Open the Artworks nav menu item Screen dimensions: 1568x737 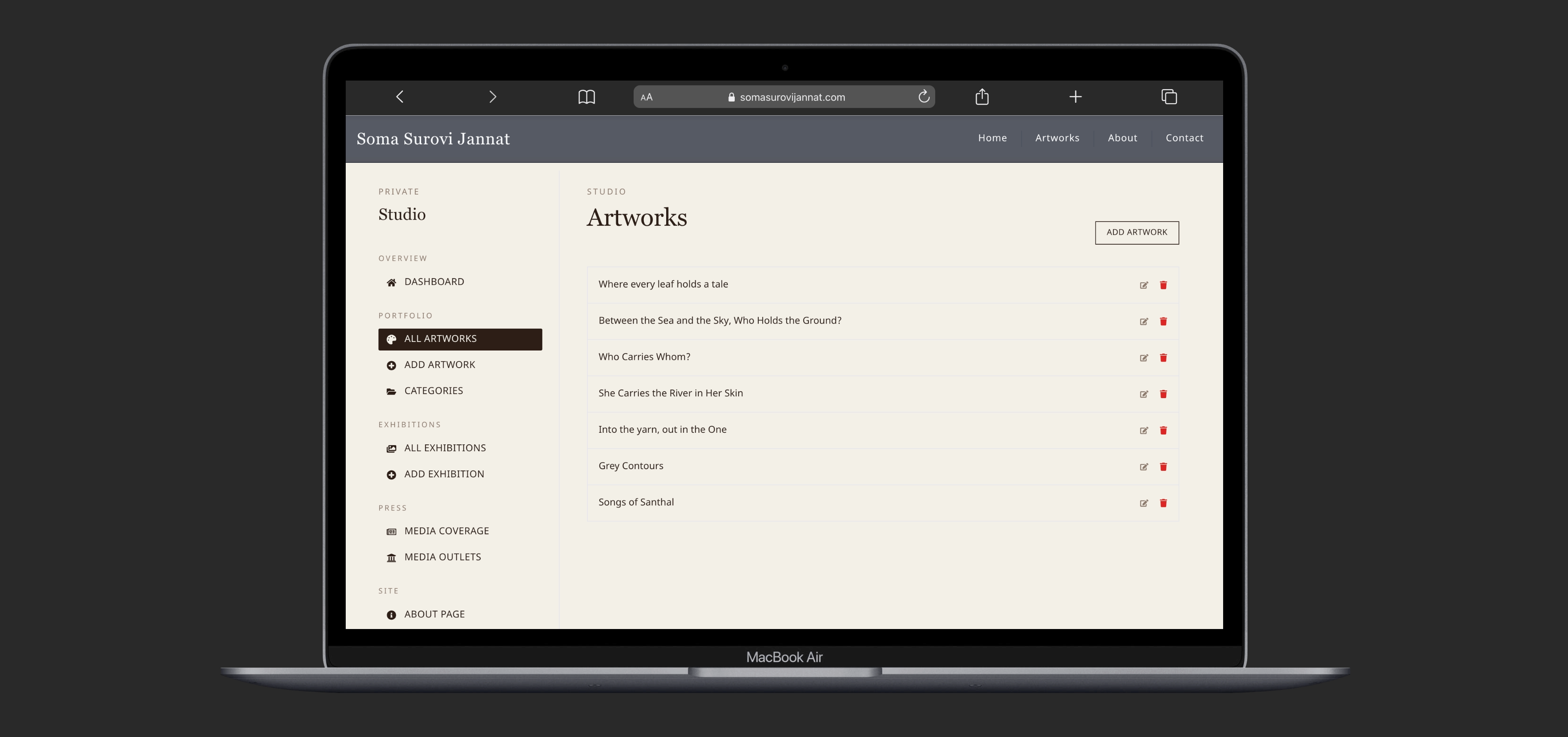coord(1057,138)
